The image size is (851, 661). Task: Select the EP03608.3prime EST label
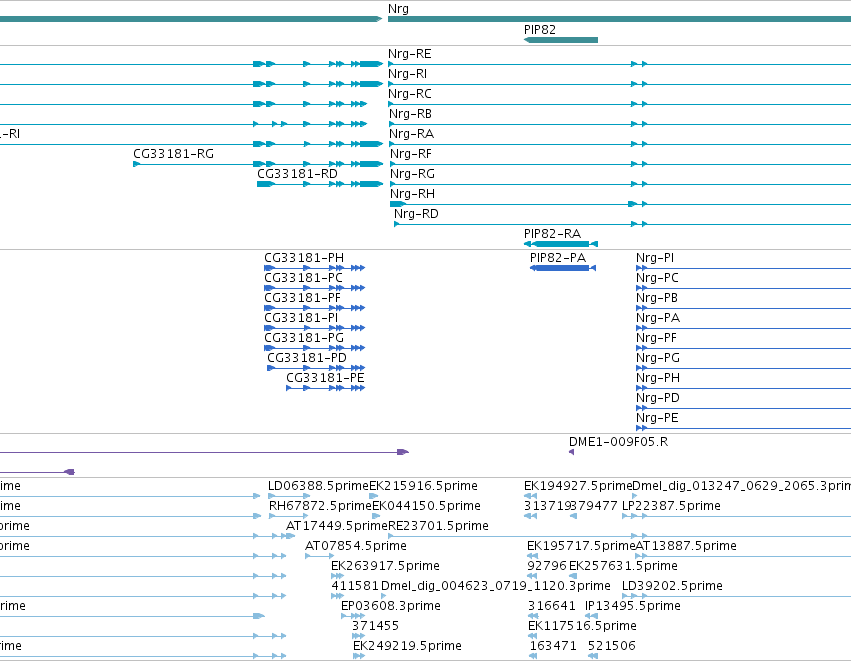coord(391,607)
